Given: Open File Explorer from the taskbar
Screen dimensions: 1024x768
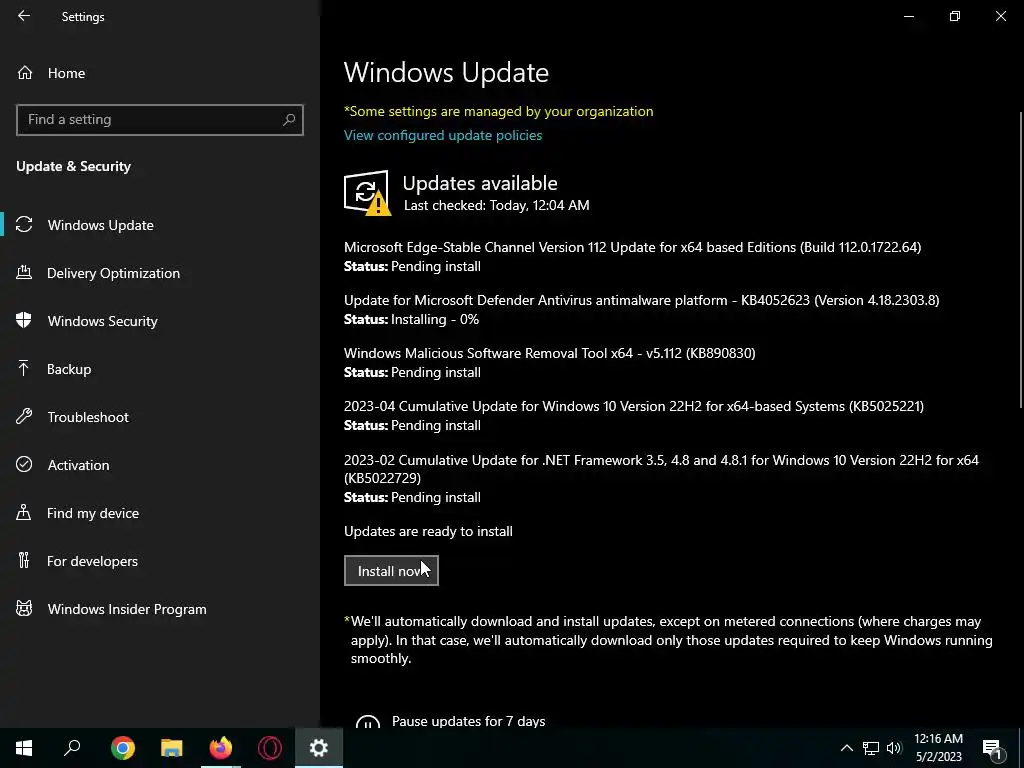Looking at the screenshot, I should (x=172, y=748).
